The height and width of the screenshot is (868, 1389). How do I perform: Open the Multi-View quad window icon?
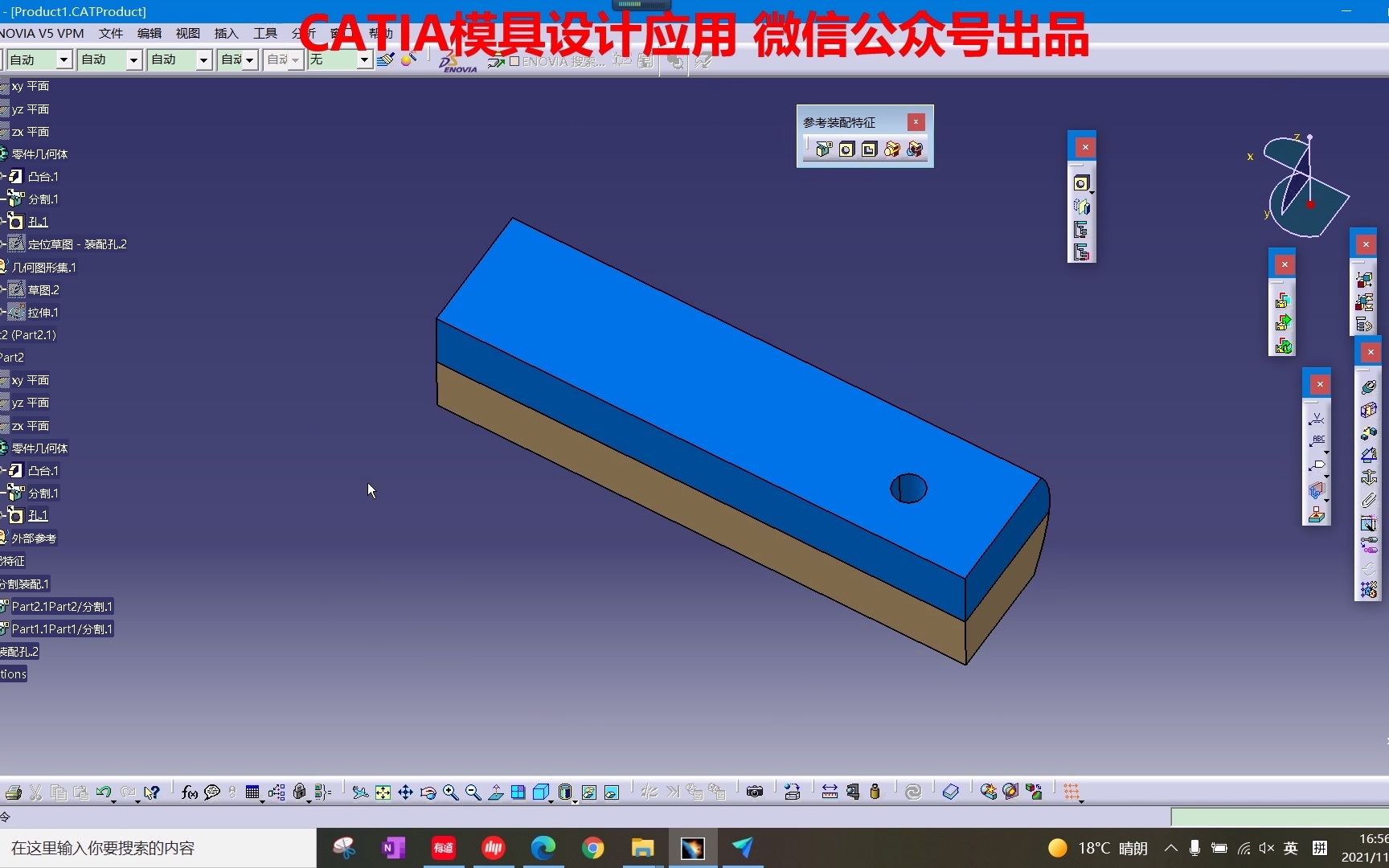point(518,792)
